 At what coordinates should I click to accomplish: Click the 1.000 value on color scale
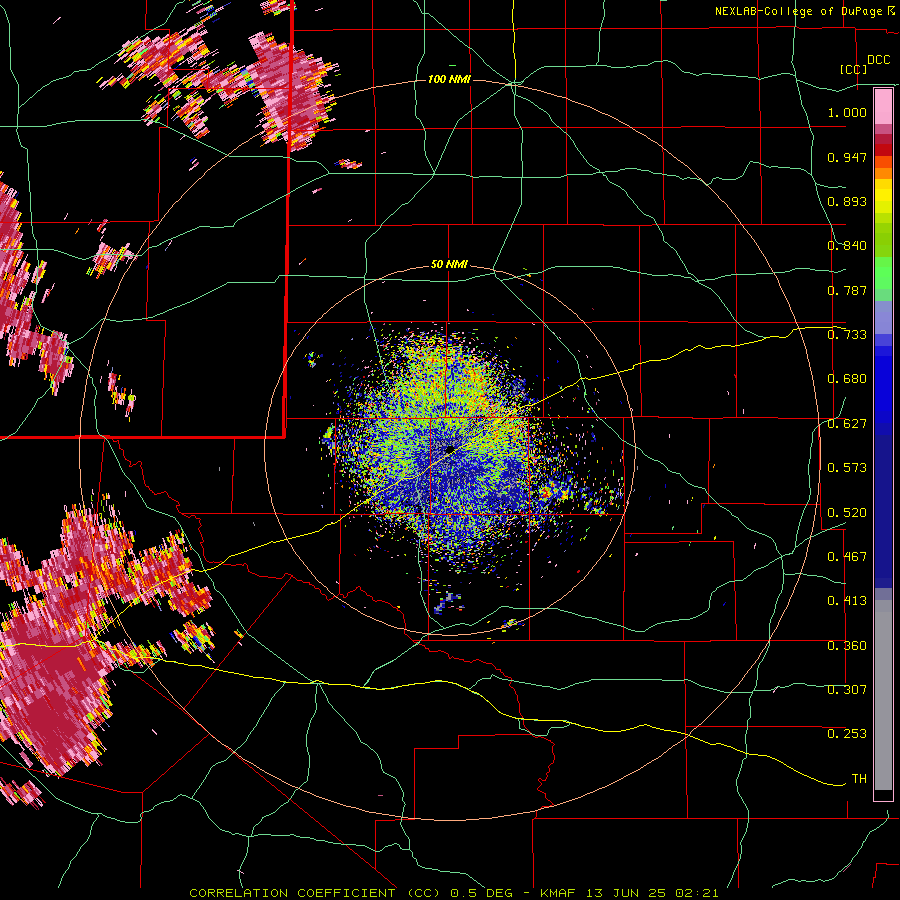(x=847, y=112)
